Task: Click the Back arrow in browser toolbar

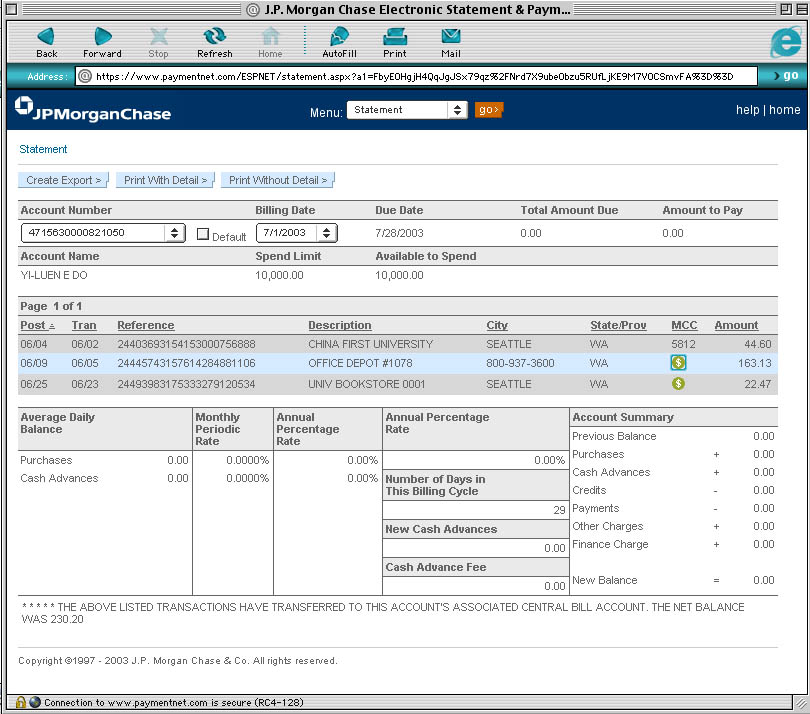Action: [46, 36]
